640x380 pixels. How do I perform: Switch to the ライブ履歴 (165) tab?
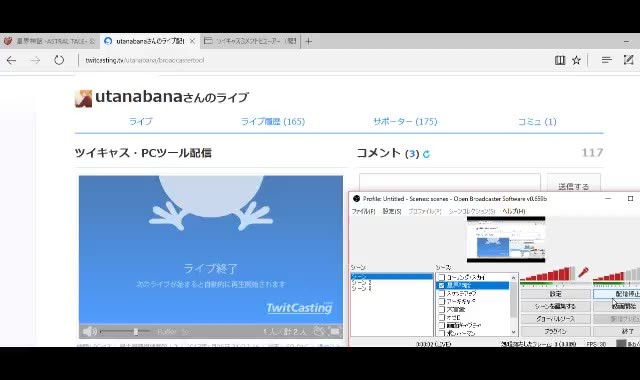pos(273,122)
